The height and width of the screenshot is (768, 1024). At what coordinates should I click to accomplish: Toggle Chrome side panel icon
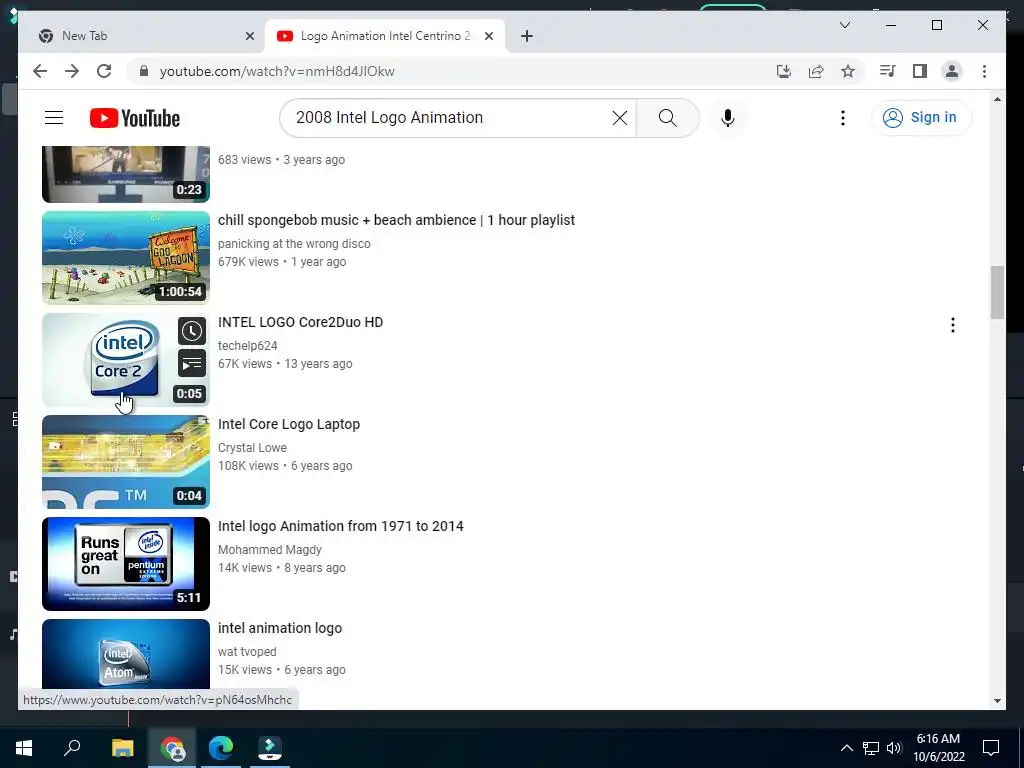click(920, 71)
